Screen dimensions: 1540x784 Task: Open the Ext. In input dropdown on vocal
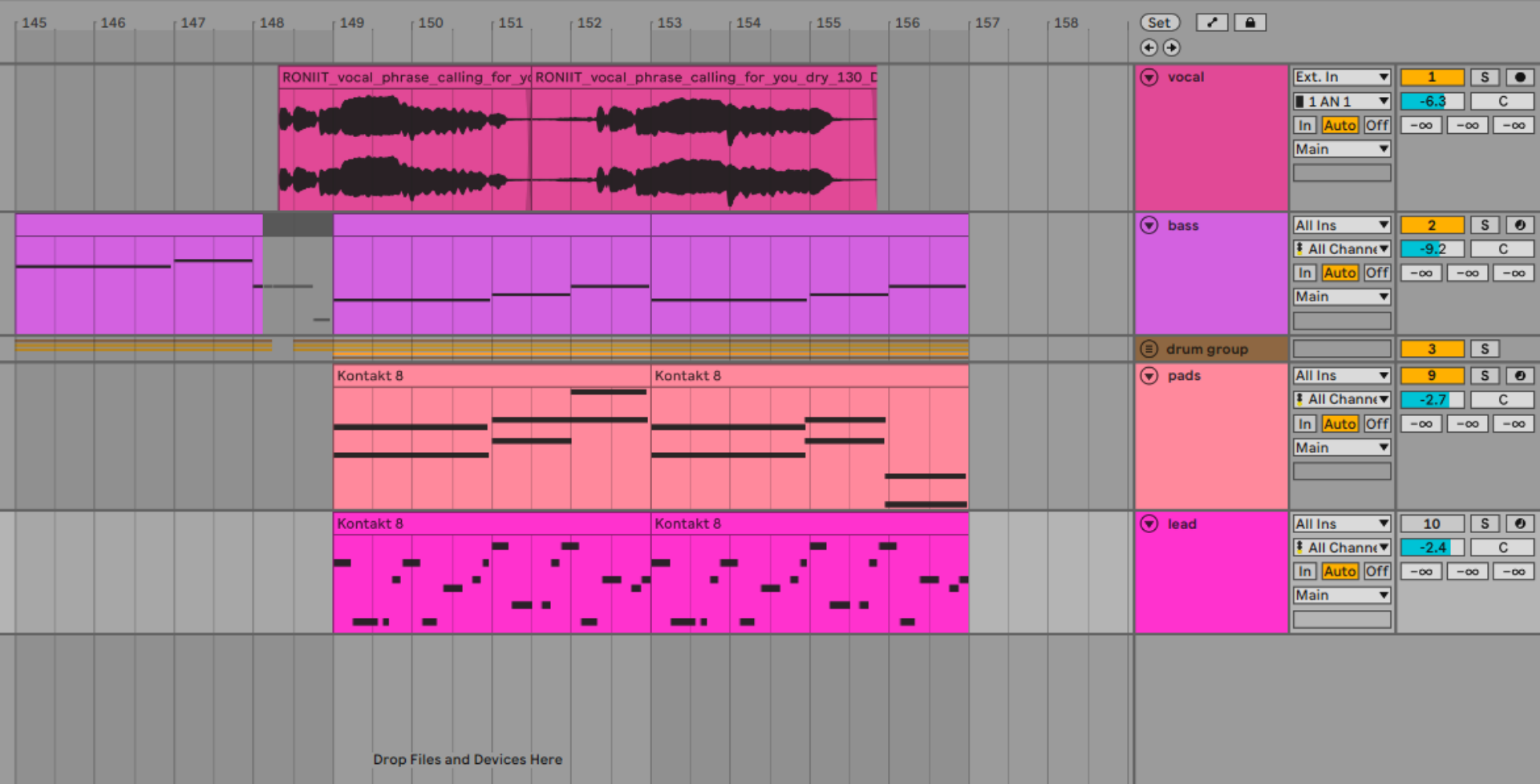[1341, 76]
